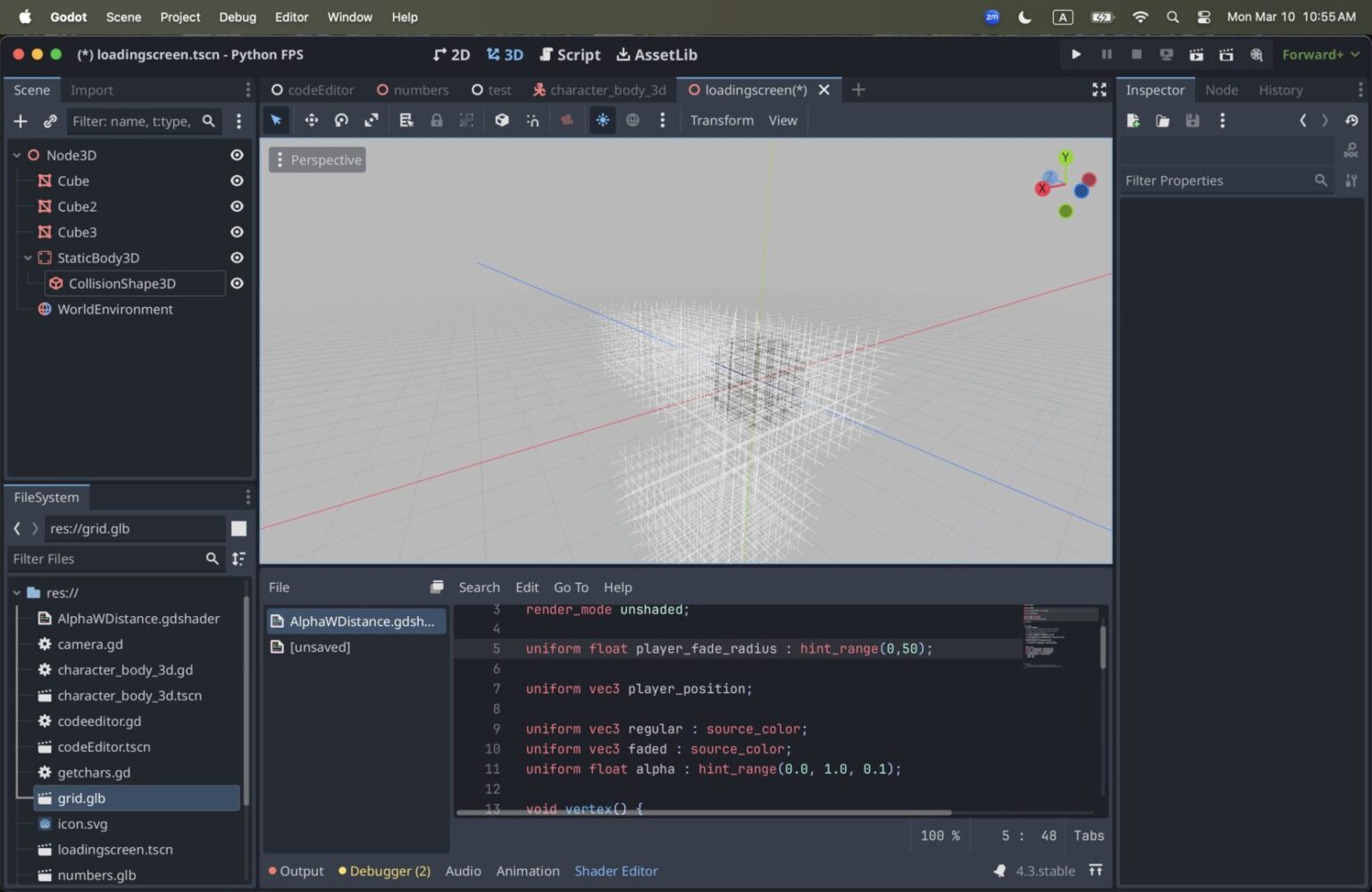Collapse the StaticBody3D tree branch
Image resolution: width=1372 pixels, height=892 pixels.
point(28,257)
